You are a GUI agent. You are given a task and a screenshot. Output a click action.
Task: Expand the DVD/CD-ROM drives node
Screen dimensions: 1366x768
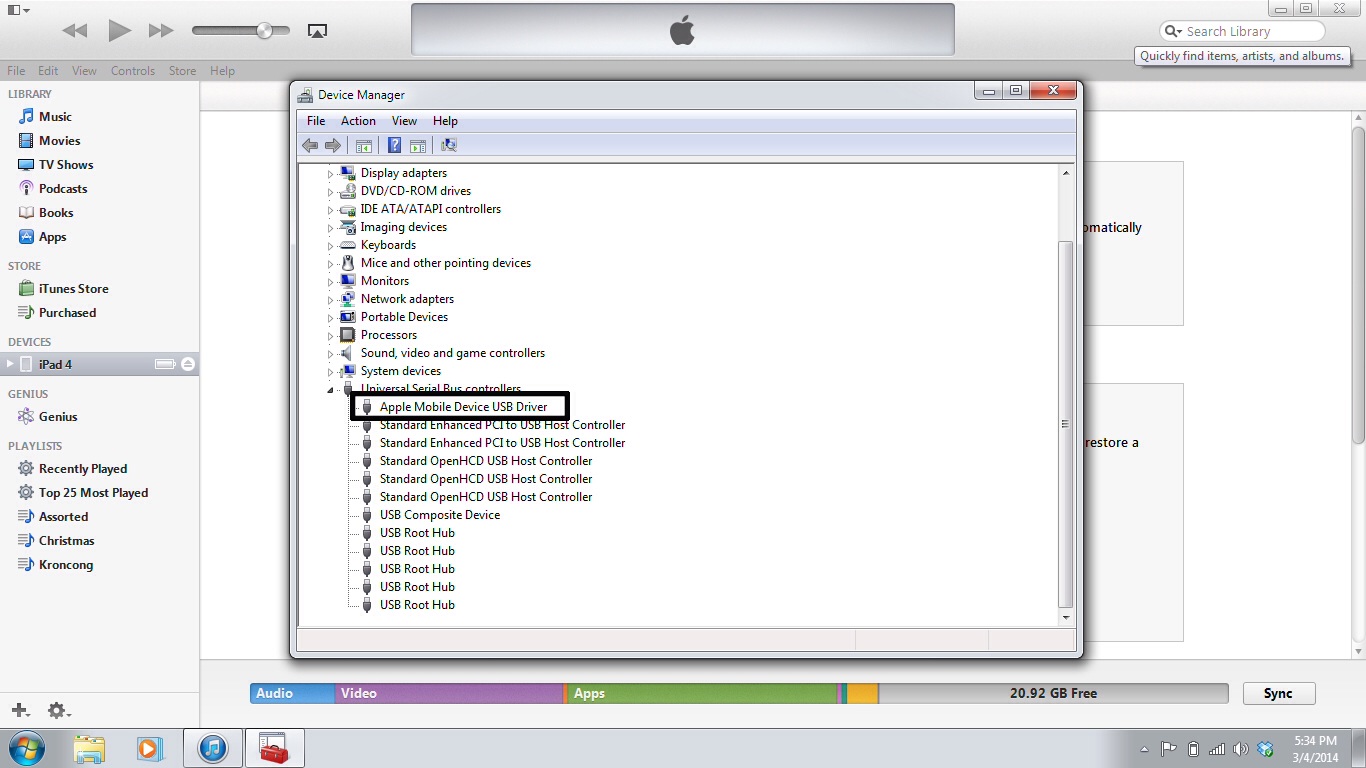click(331, 192)
